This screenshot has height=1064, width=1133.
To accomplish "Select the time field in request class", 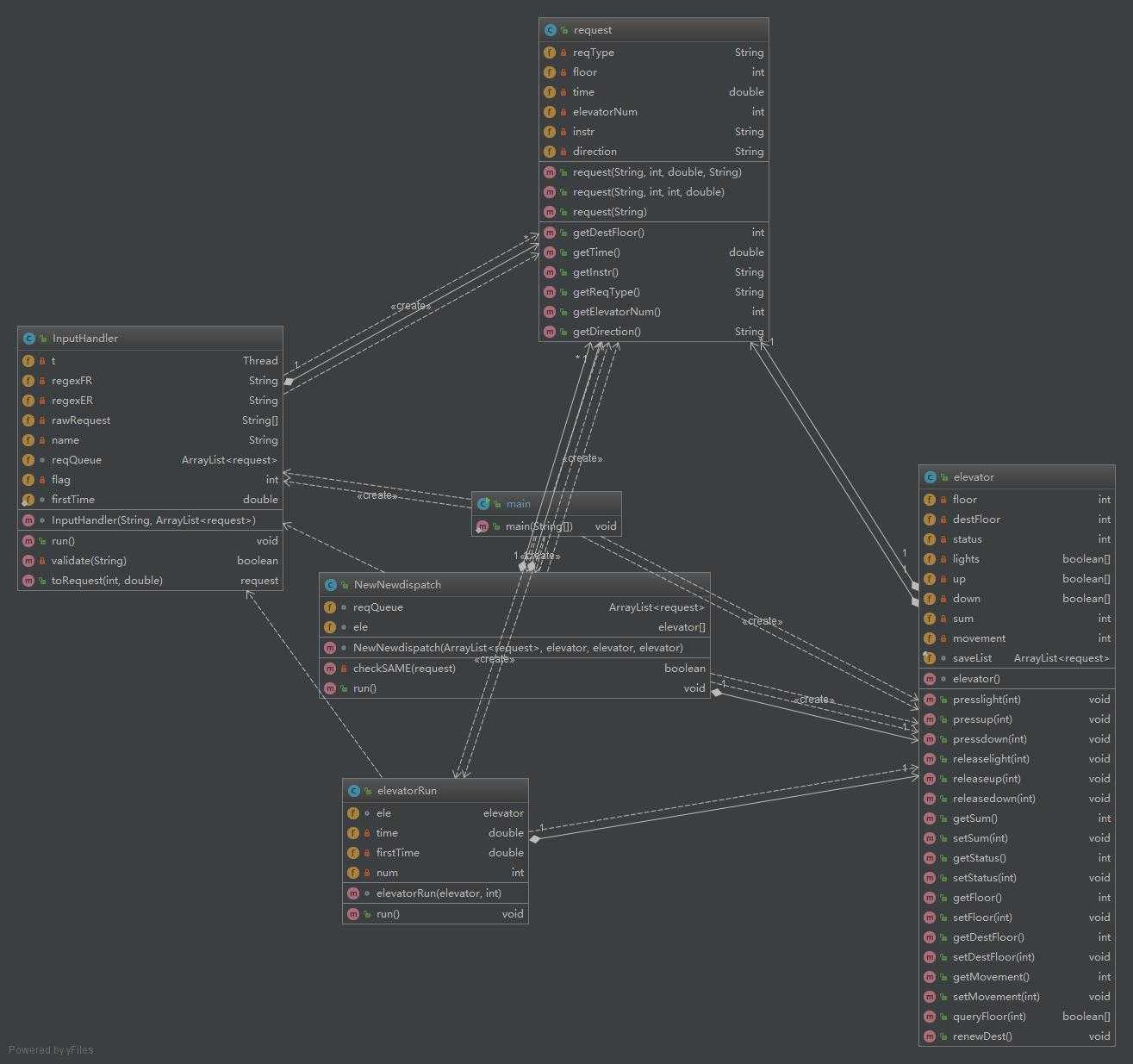I will tap(654, 92).
